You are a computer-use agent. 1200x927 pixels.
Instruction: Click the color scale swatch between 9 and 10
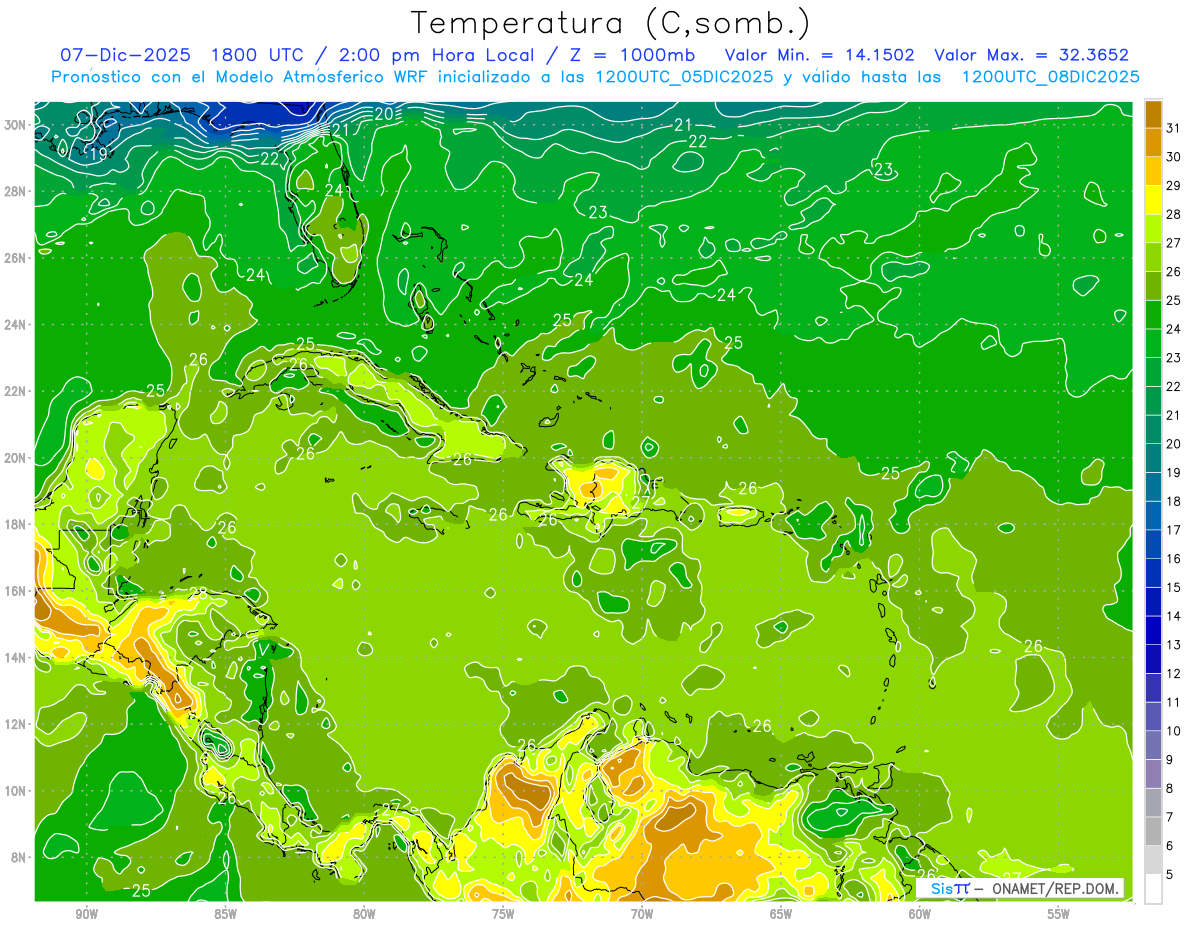point(1153,745)
